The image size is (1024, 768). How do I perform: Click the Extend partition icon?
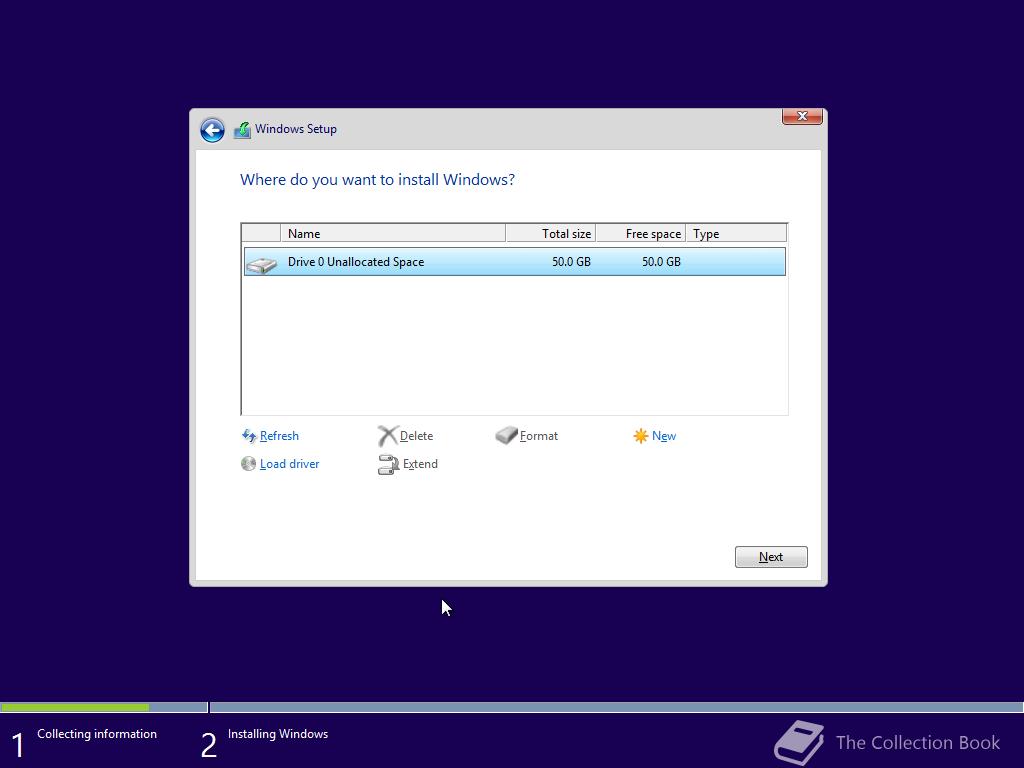pos(388,464)
